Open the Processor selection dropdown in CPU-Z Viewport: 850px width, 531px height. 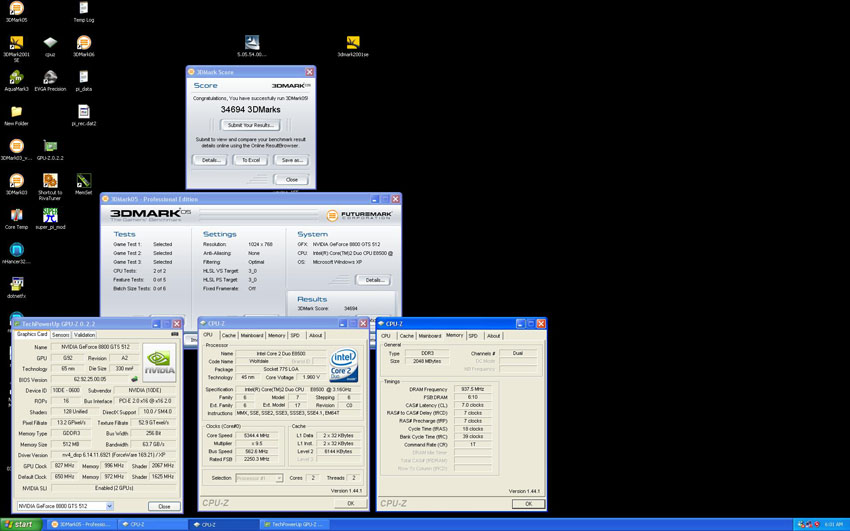click(279, 478)
